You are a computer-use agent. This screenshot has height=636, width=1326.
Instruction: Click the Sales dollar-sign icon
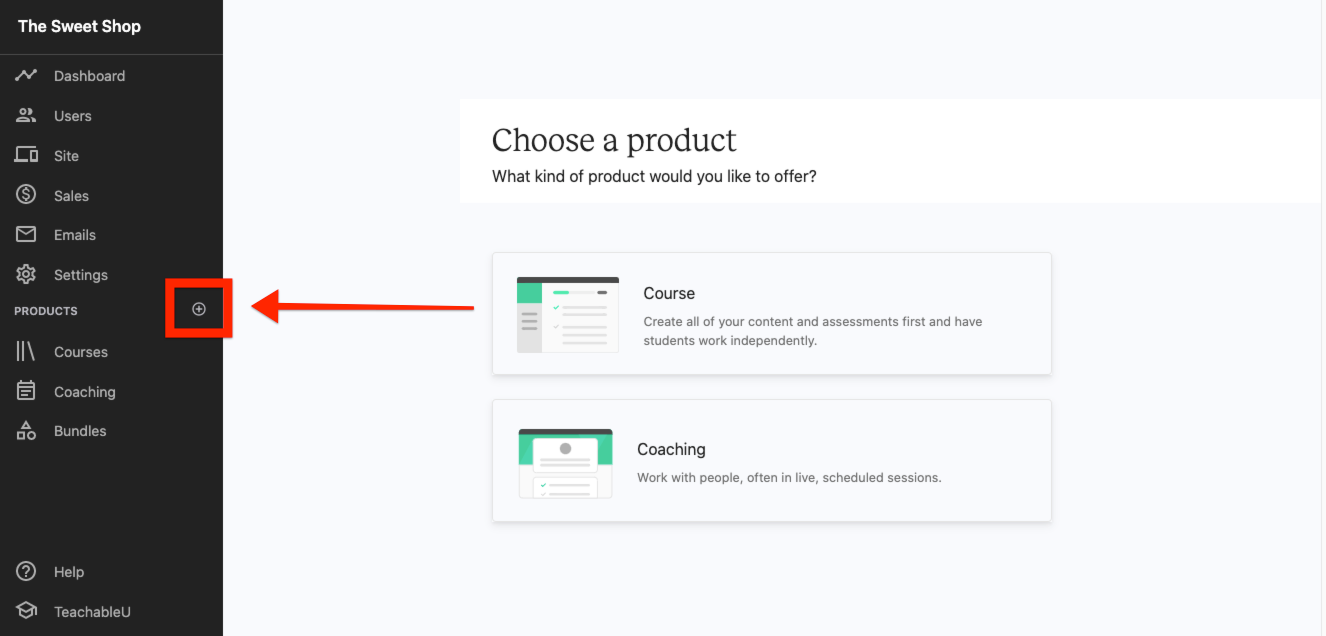click(26, 195)
